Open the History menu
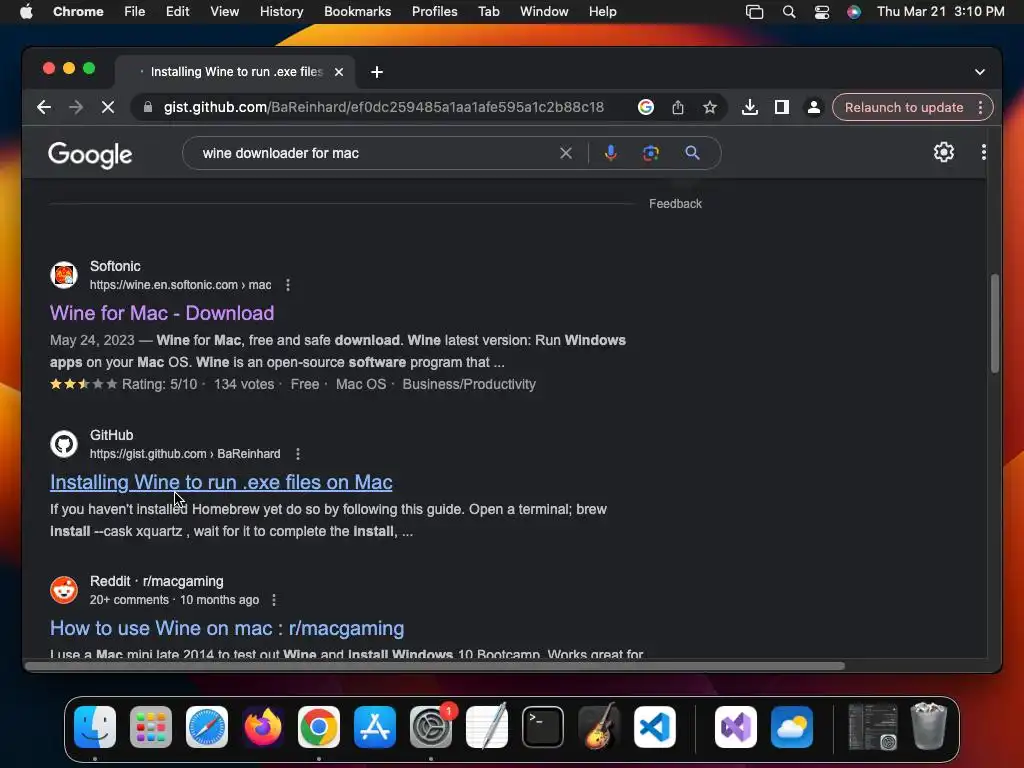1024x768 pixels. 281,12
